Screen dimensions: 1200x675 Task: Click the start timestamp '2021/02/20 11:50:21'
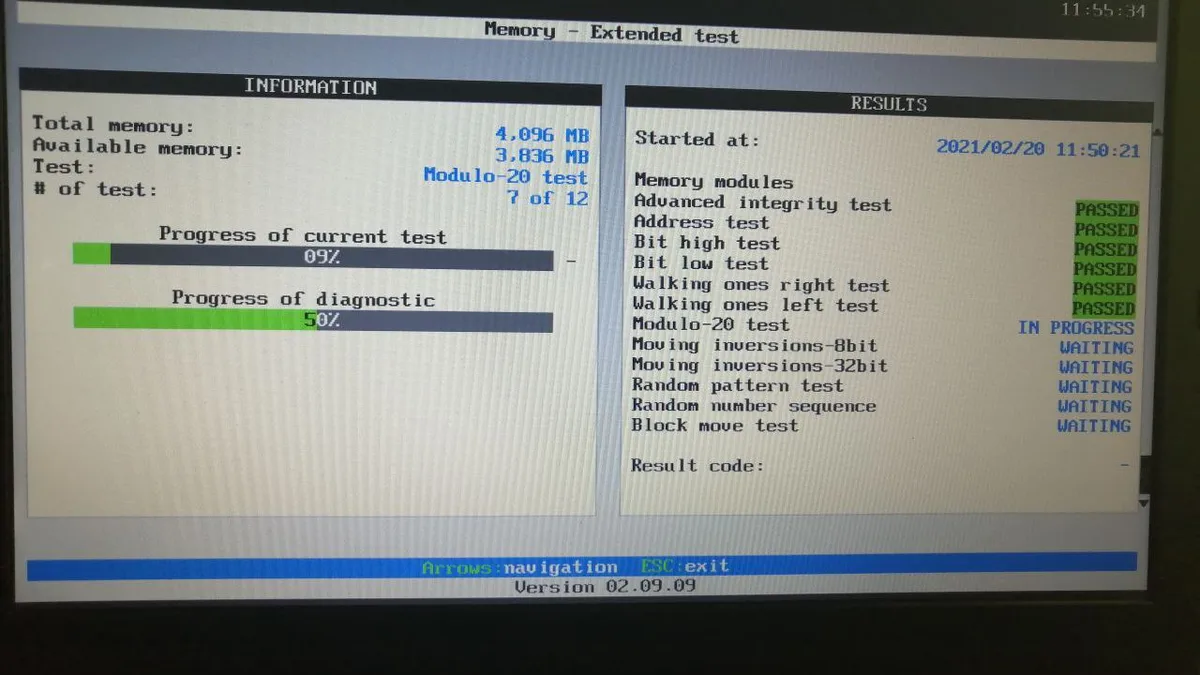(1038, 149)
